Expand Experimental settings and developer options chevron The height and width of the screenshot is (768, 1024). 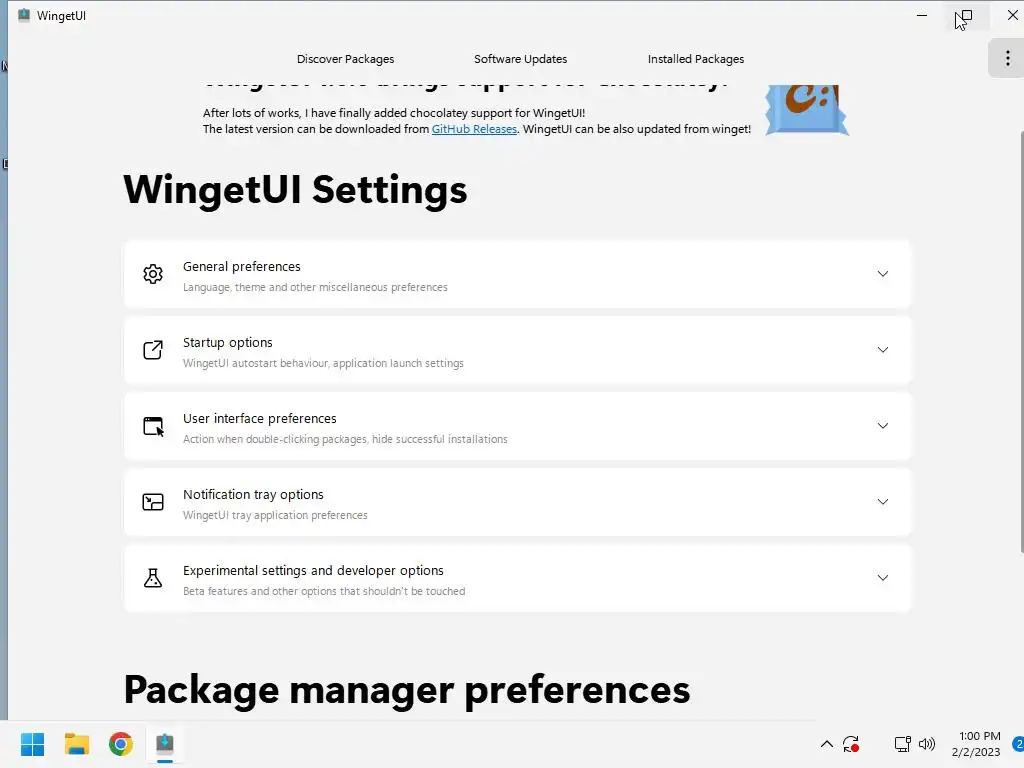(x=882, y=578)
